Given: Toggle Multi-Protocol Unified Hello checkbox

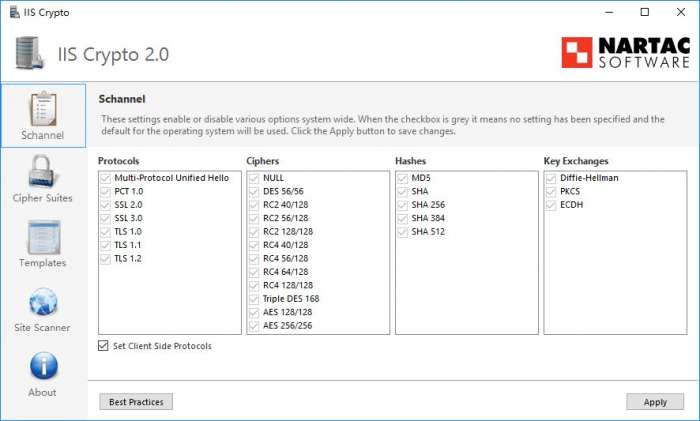Looking at the screenshot, I should 105,178.
